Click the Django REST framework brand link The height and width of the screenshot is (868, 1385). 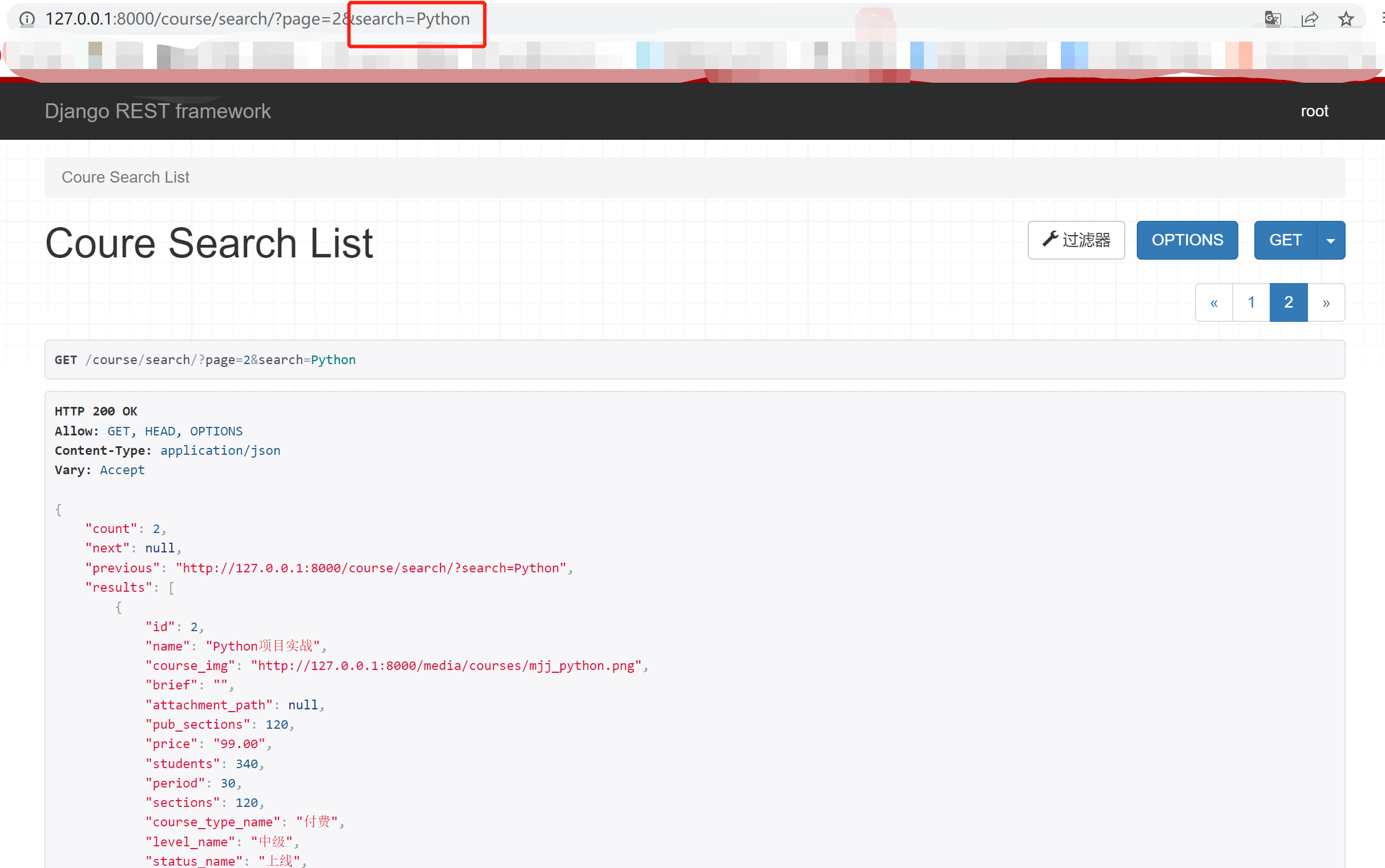[158, 111]
